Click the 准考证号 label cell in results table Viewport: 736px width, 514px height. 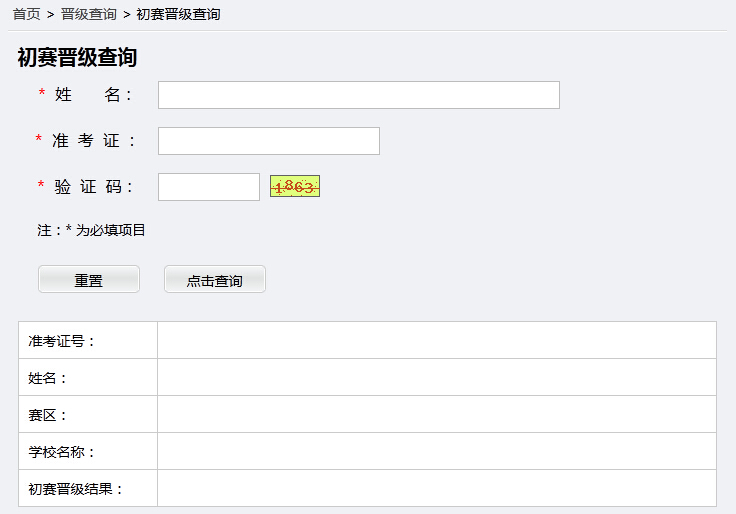(x=62, y=341)
